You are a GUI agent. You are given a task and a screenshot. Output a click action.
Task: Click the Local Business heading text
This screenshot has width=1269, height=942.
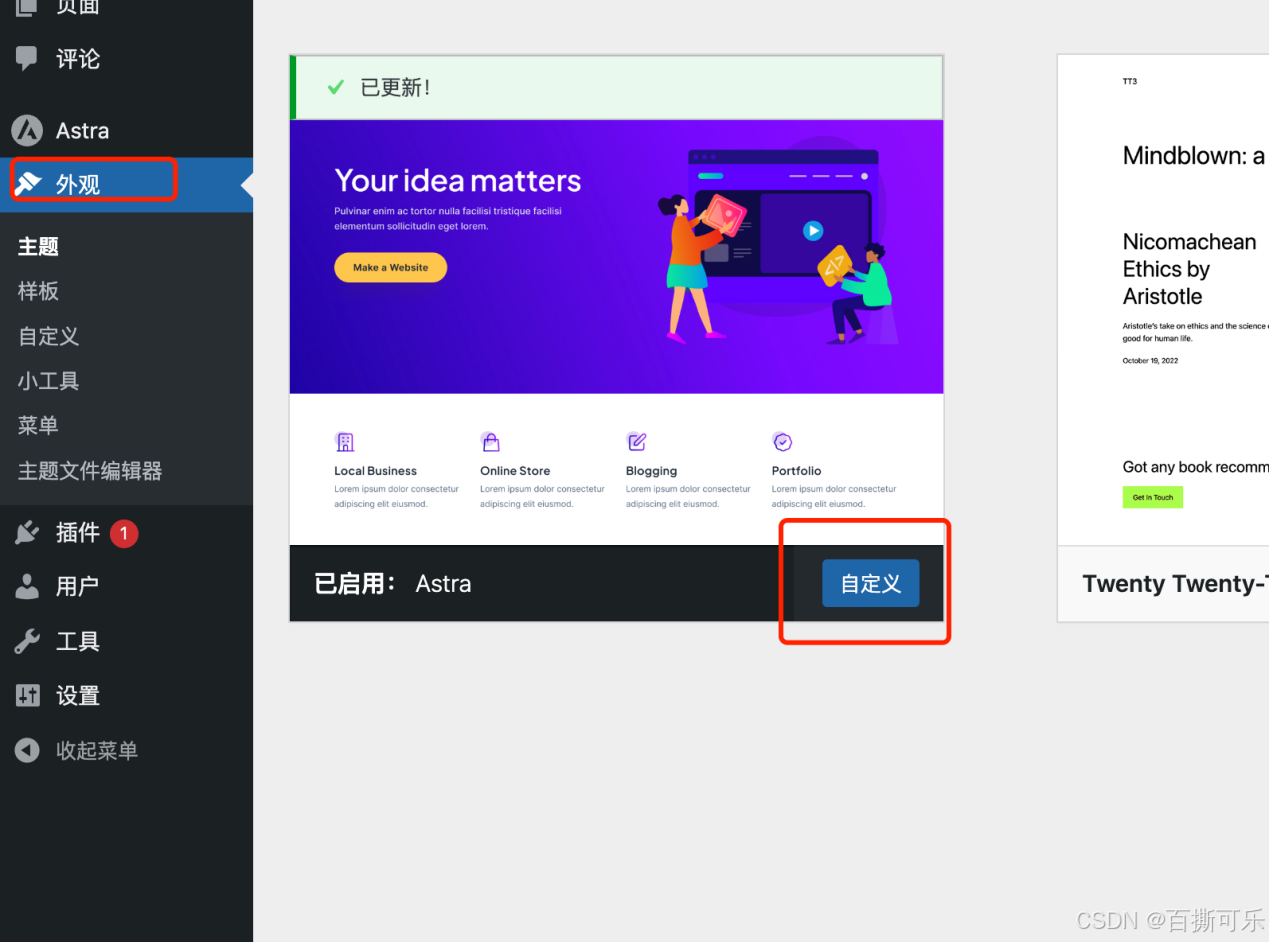pyautogui.click(x=375, y=471)
